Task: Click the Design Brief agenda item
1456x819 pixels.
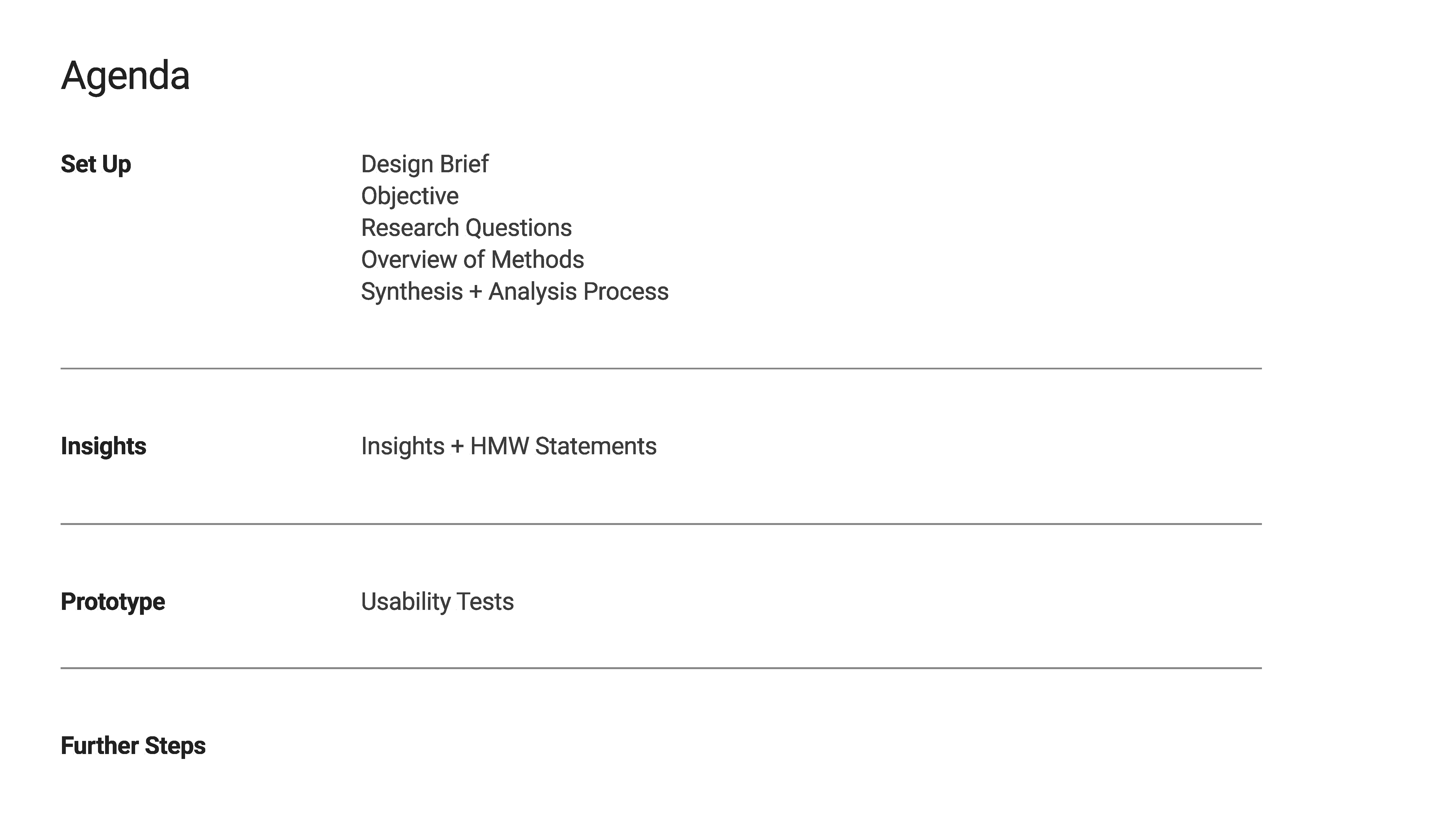Action: coord(424,164)
